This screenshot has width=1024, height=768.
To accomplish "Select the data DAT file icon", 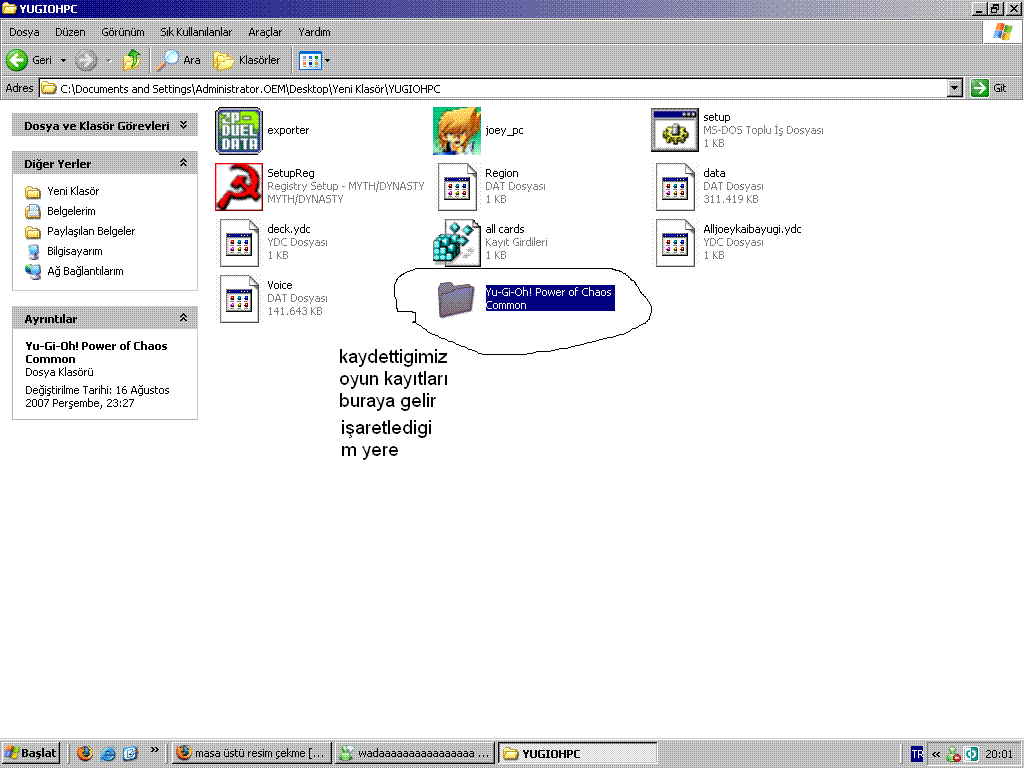I will pos(675,187).
